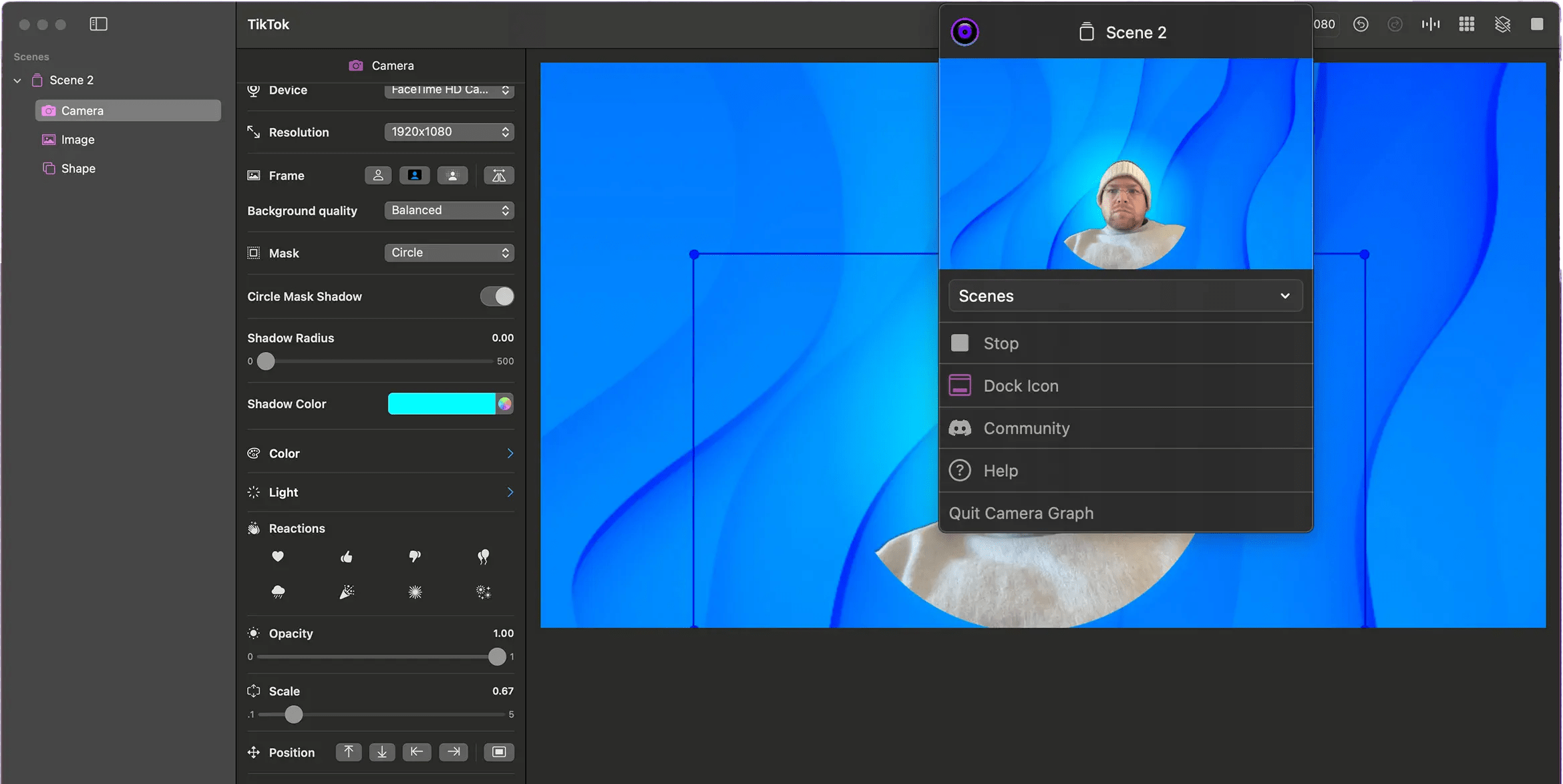Click the Camera Graph menu bar icon

tap(965, 32)
